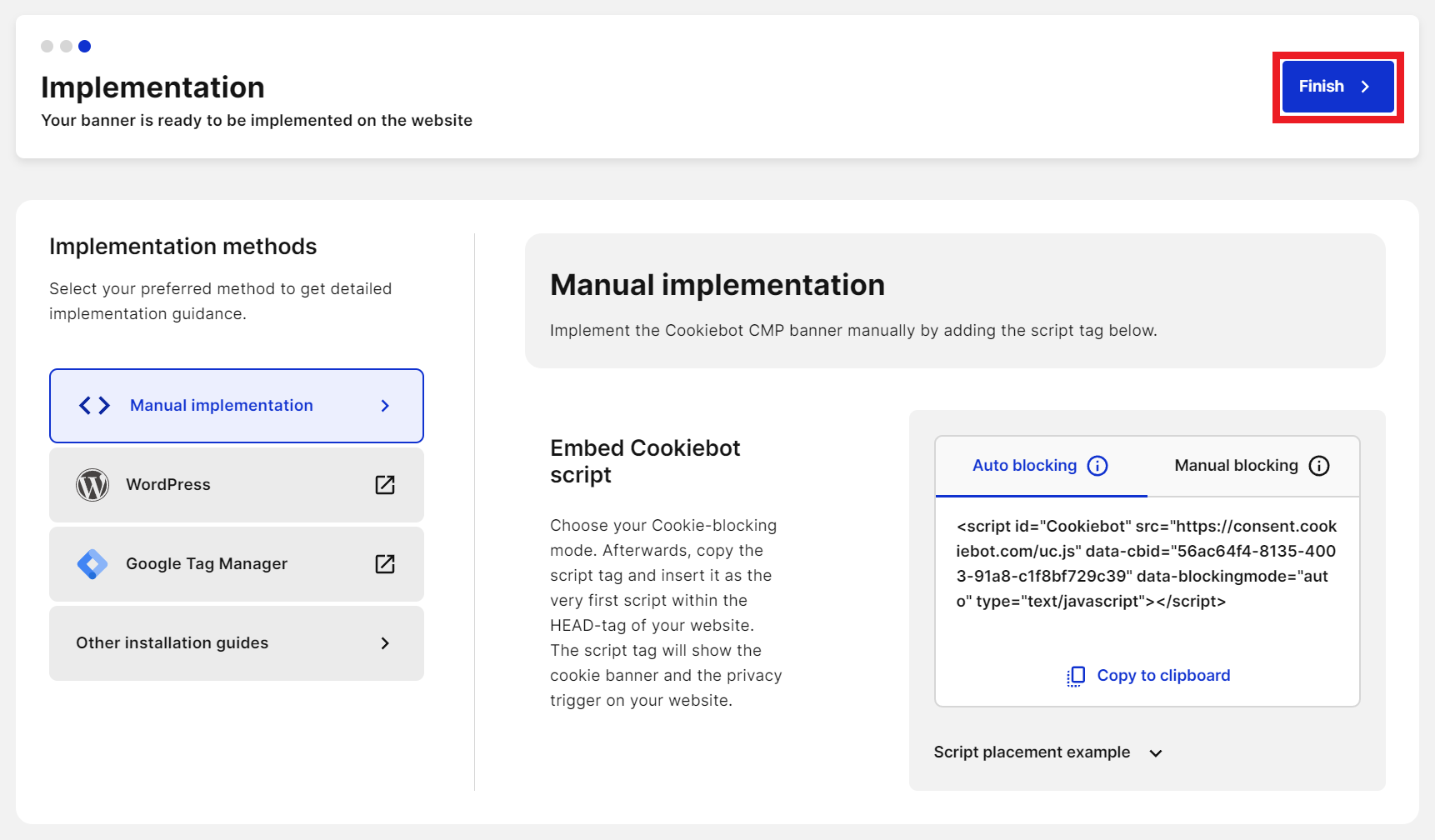Image resolution: width=1435 pixels, height=840 pixels.
Task: Go to first step progress dot
Action: click(x=47, y=47)
